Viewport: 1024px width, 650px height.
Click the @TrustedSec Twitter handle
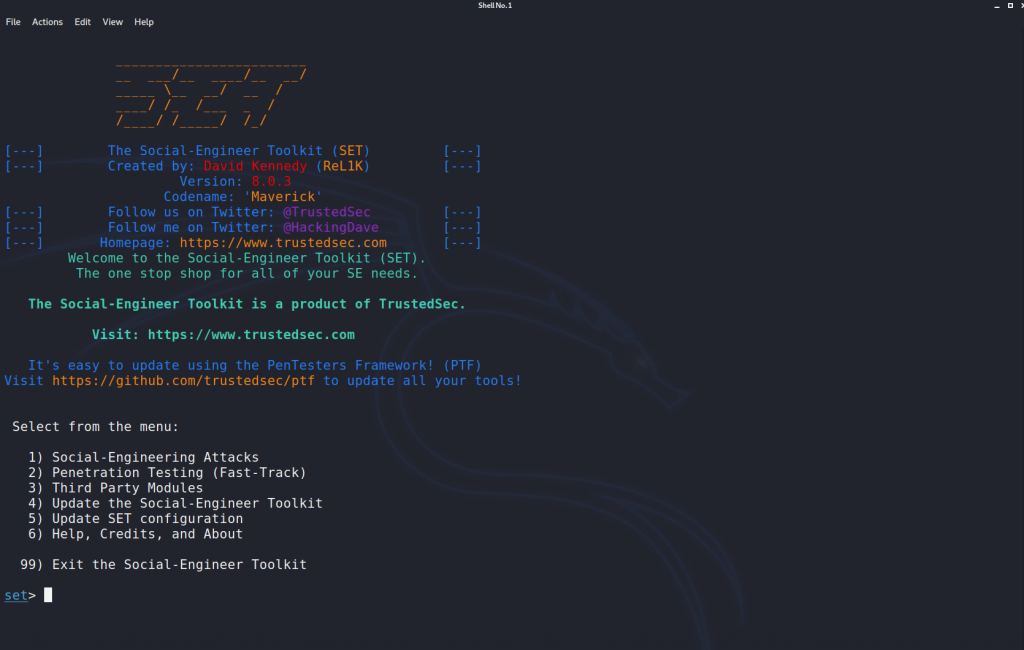point(327,212)
